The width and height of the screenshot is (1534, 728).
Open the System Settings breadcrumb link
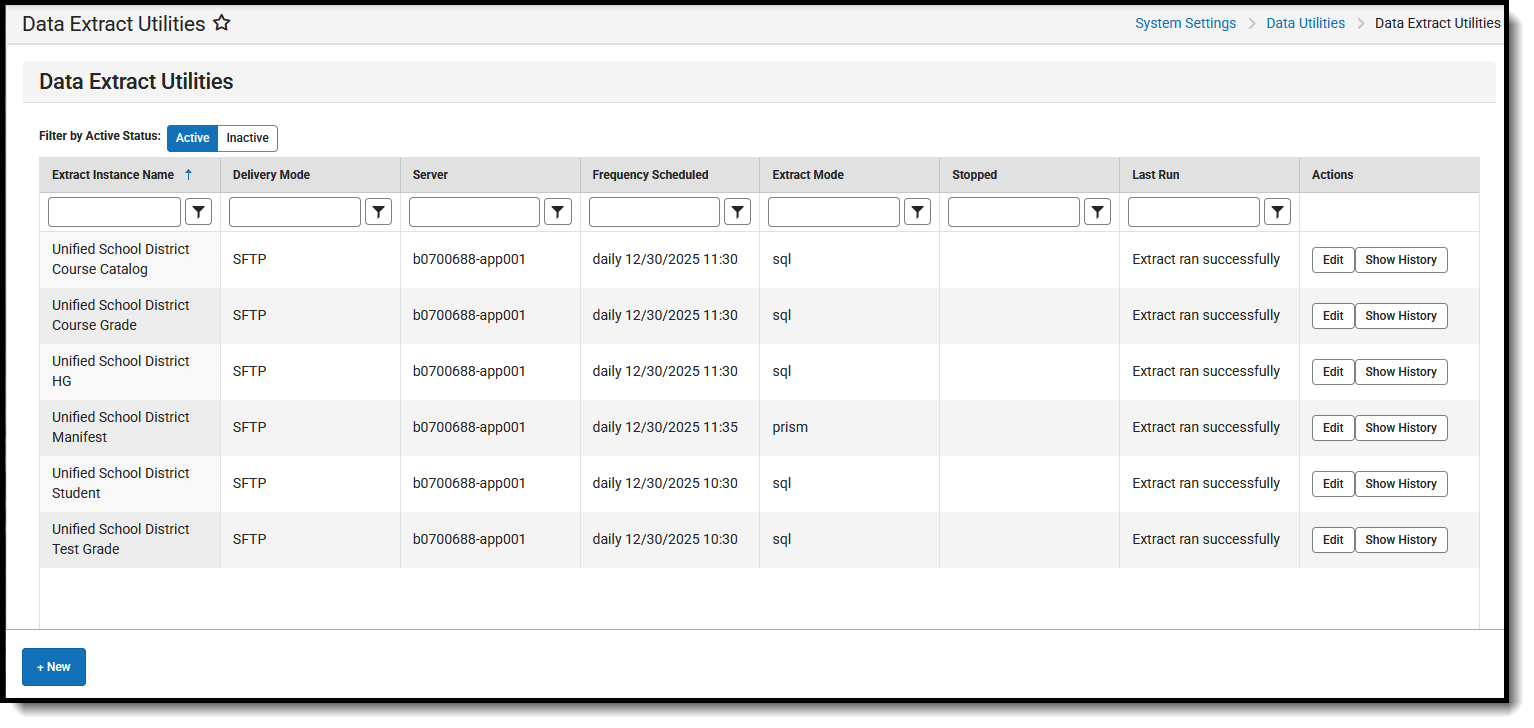pyautogui.click(x=1185, y=22)
